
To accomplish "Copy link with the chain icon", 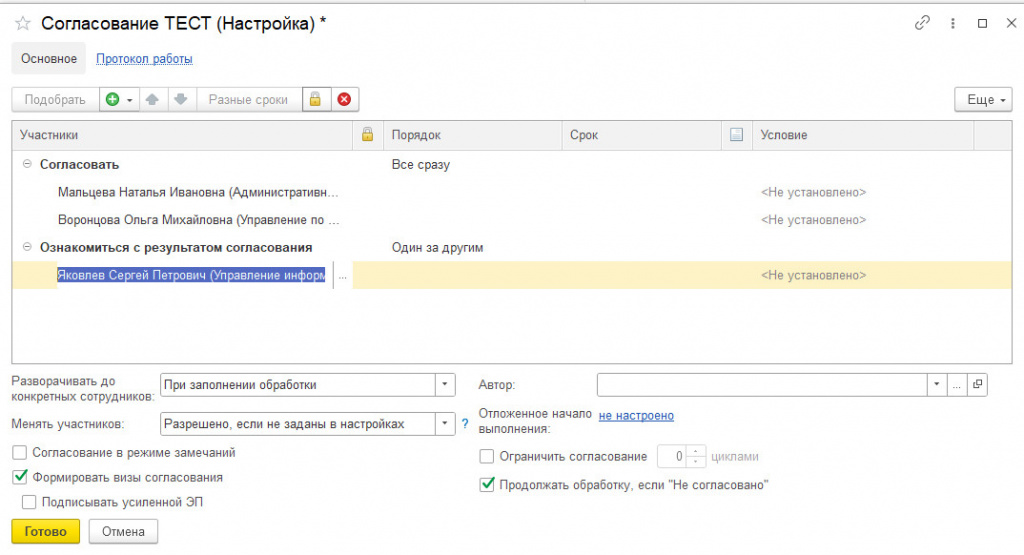I will point(922,24).
